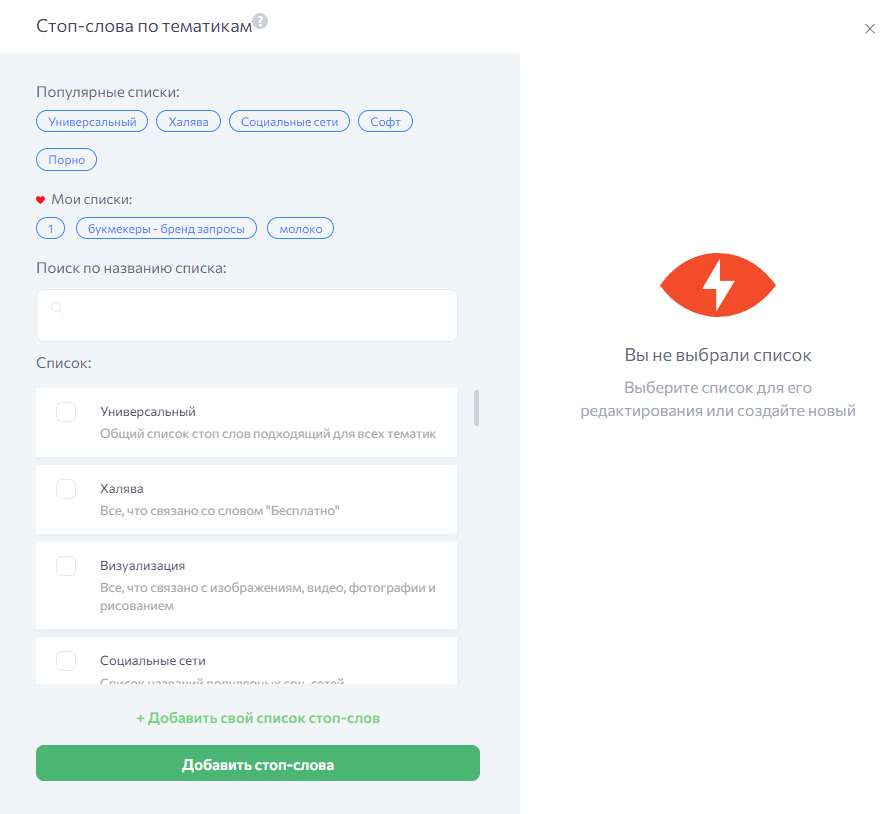This screenshot has height=814, width=892.
Task: Tick the Социальные сети list checkbox
Action: (66, 661)
